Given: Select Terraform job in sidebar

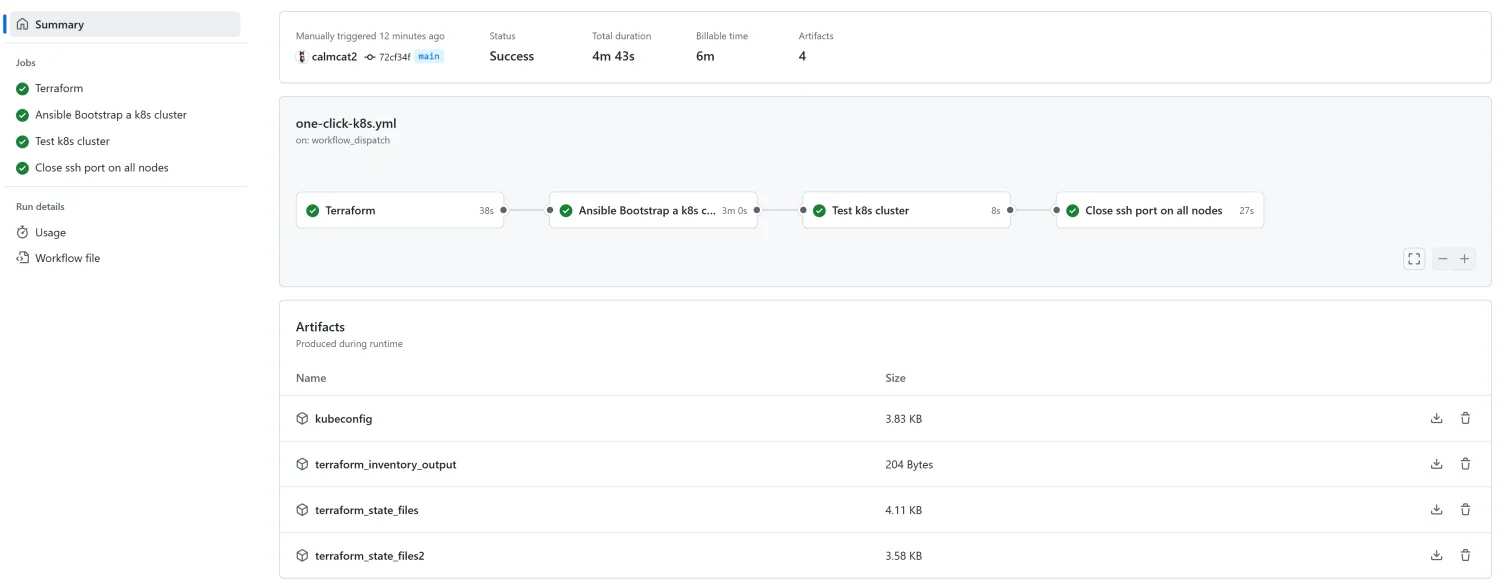Looking at the screenshot, I should 59,88.
